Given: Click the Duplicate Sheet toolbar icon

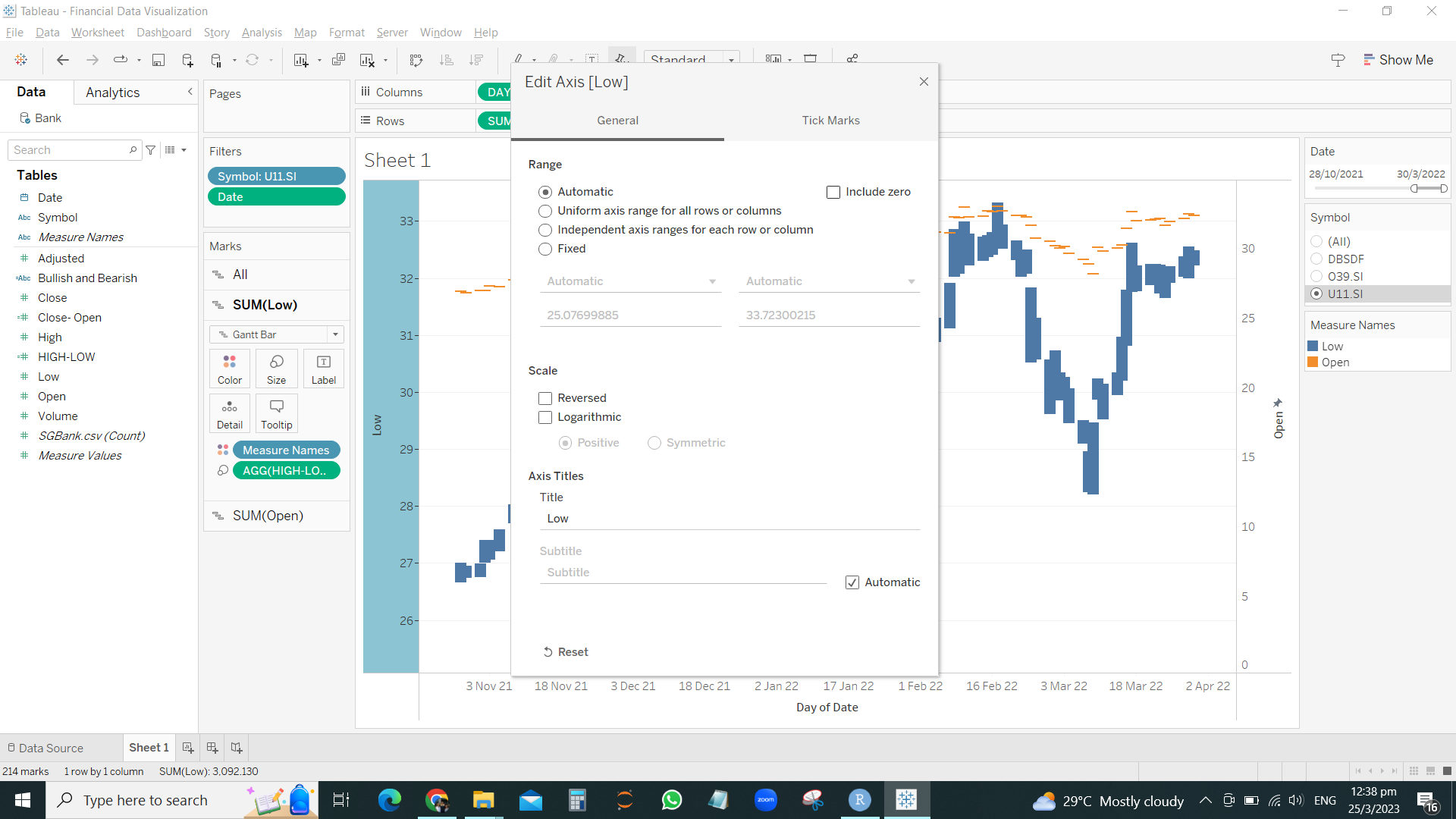Looking at the screenshot, I should point(338,60).
